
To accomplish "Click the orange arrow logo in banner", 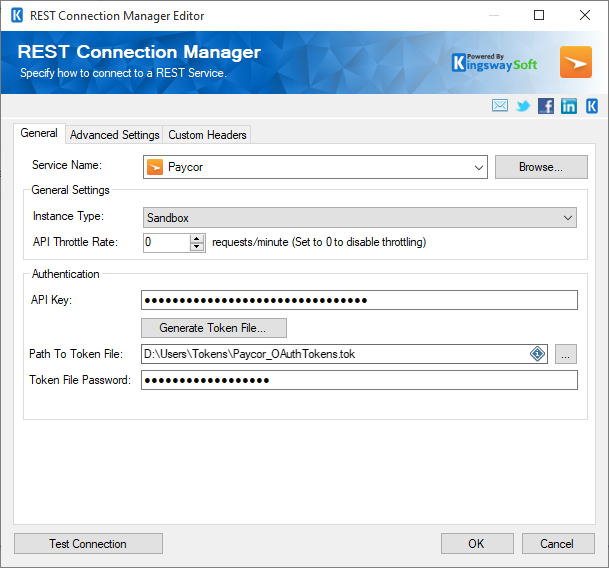I will pyautogui.click(x=576, y=62).
